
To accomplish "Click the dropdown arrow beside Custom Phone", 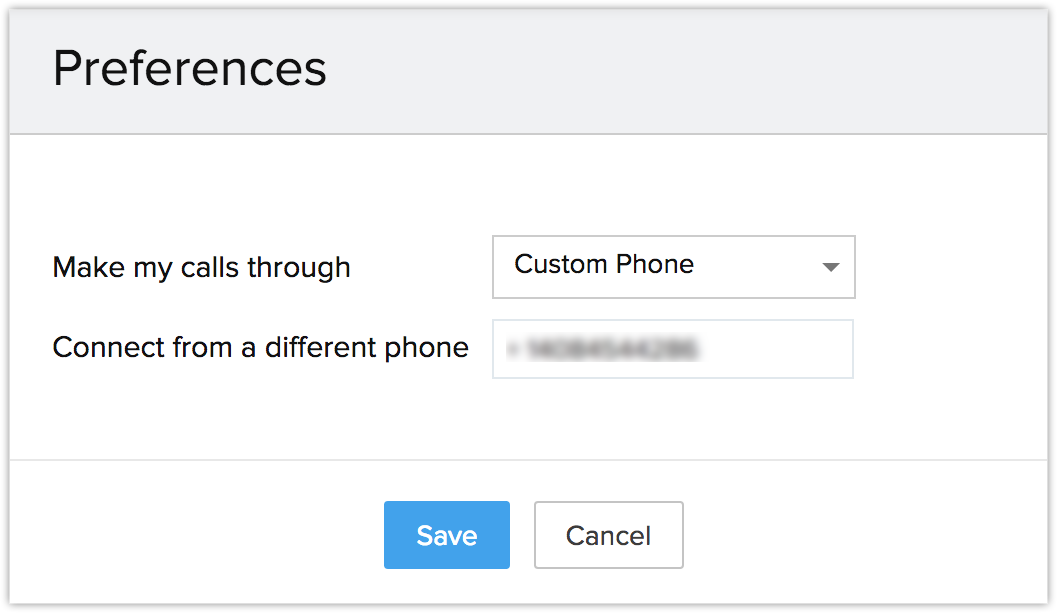I will click(x=829, y=267).
